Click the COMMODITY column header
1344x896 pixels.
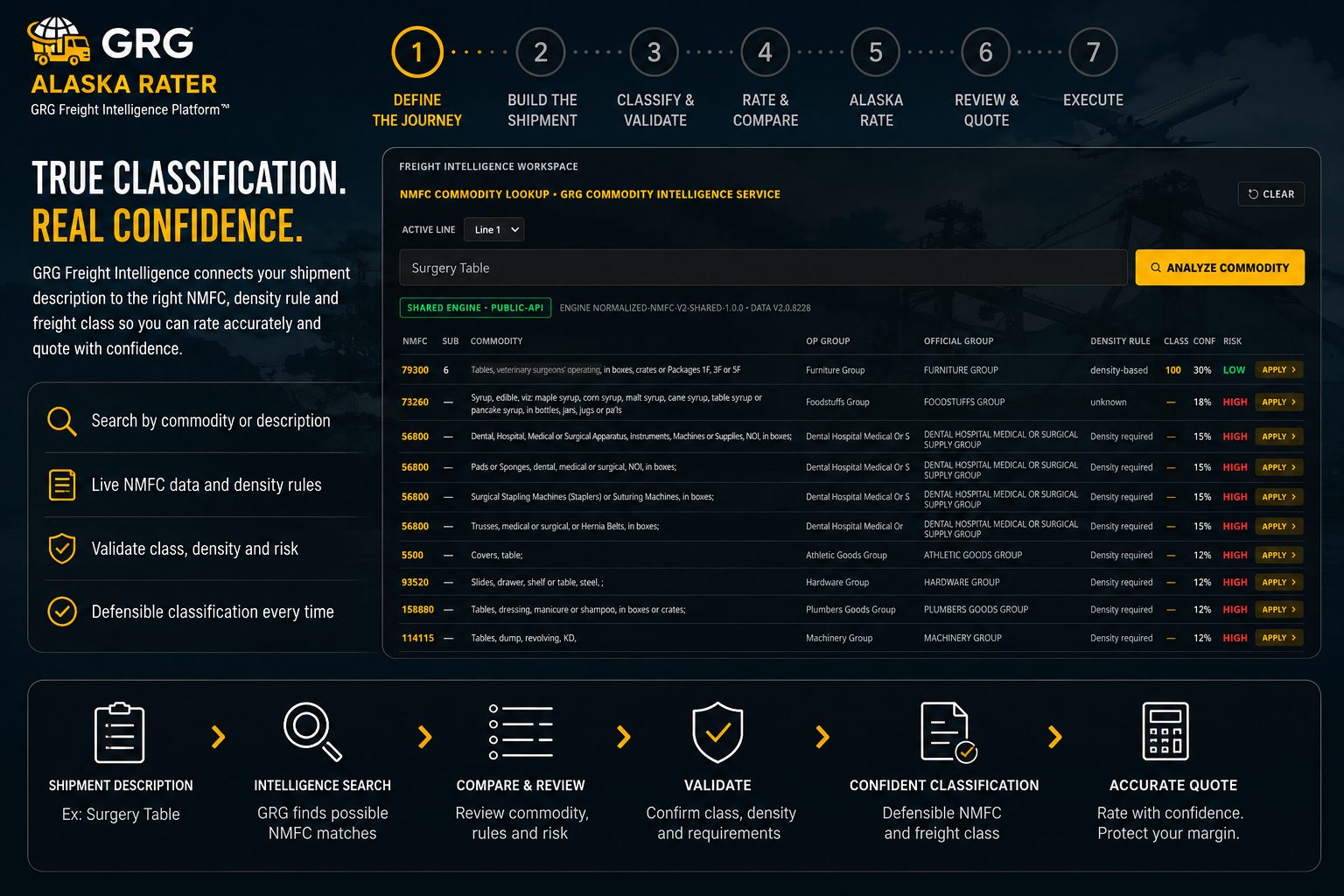coord(496,341)
